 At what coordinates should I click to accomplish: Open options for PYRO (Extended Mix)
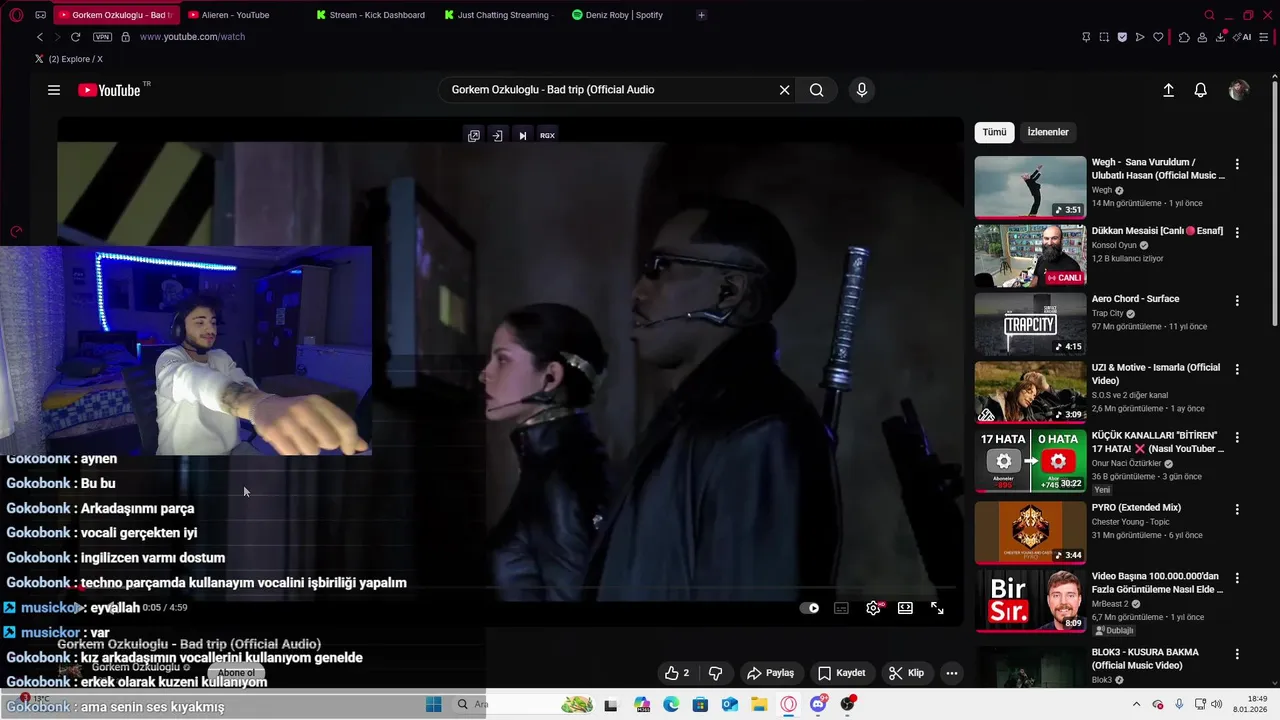(x=1237, y=509)
